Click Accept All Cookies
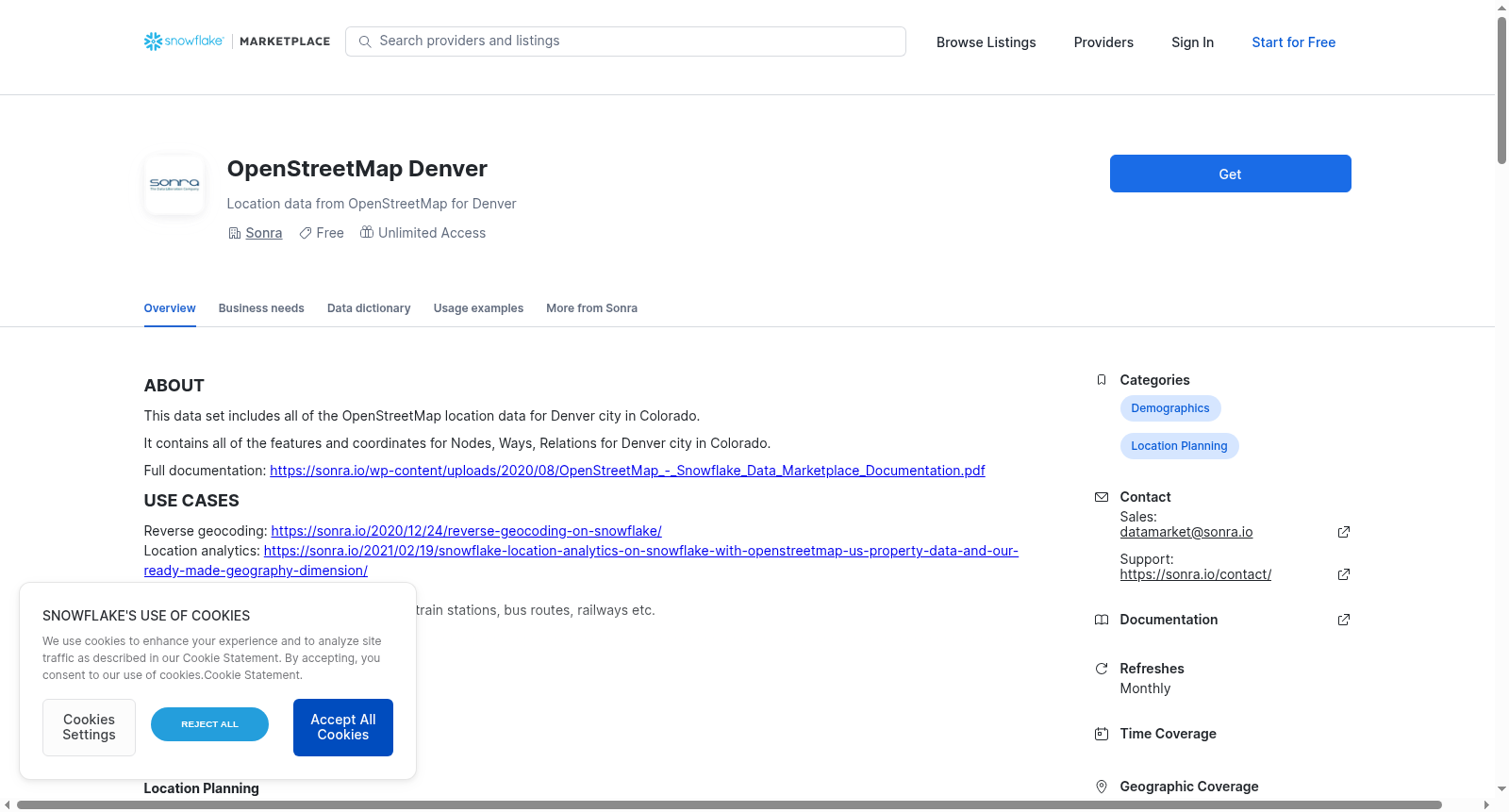Image resolution: width=1509 pixels, height=812 pixels. (x=343, y=727)
